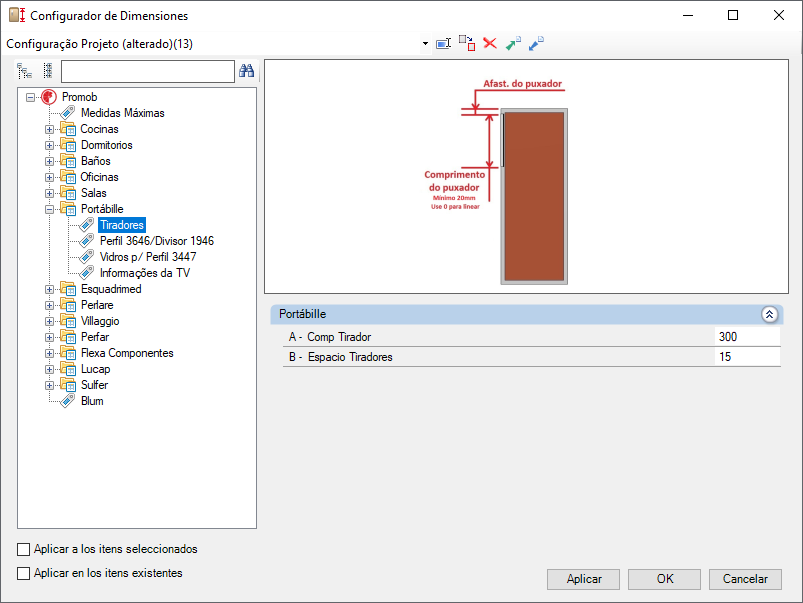Expand the Oficinas tree node

(49, 177)
